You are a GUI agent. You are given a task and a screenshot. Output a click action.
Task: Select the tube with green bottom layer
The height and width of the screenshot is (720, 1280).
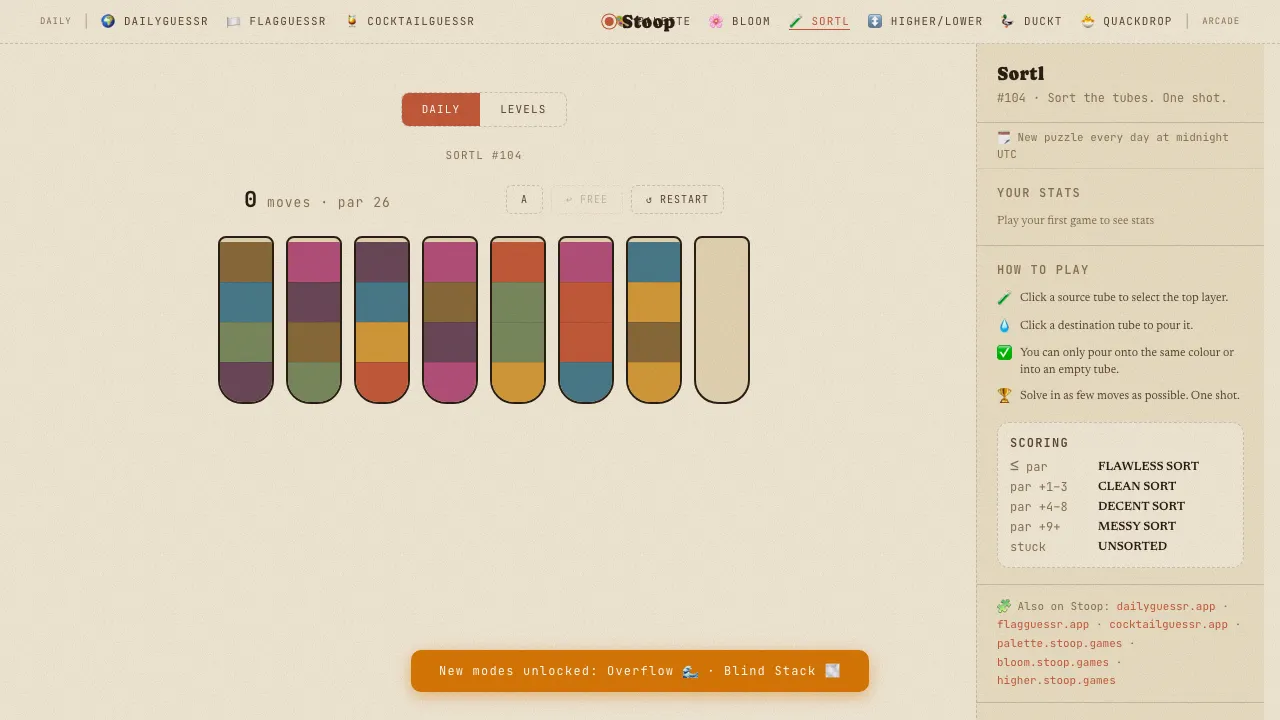(314, 320)
